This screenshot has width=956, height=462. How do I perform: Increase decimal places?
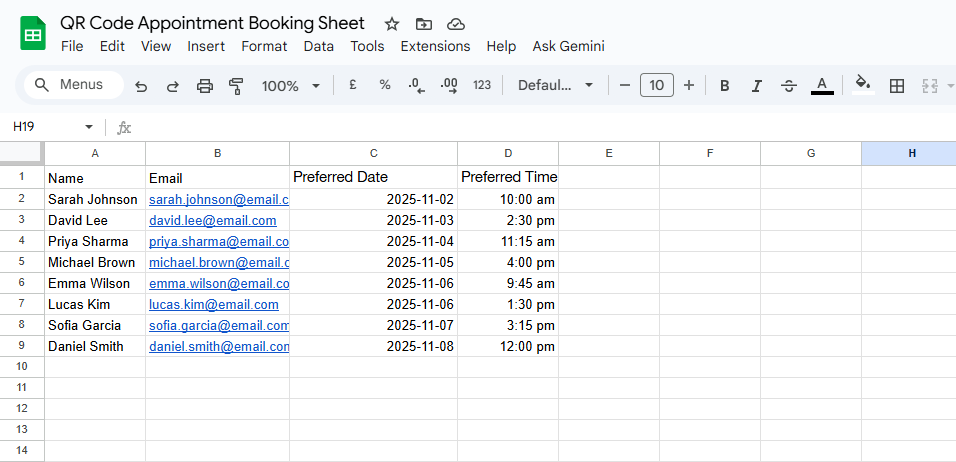[449, 85]
